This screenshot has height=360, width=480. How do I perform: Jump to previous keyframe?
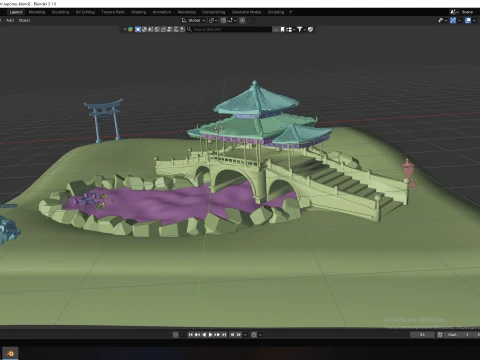(x=197, y=334)
